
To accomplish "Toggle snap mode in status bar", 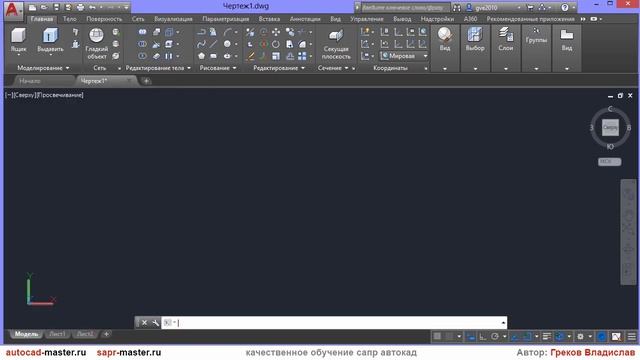I will [x=449, y=336].
